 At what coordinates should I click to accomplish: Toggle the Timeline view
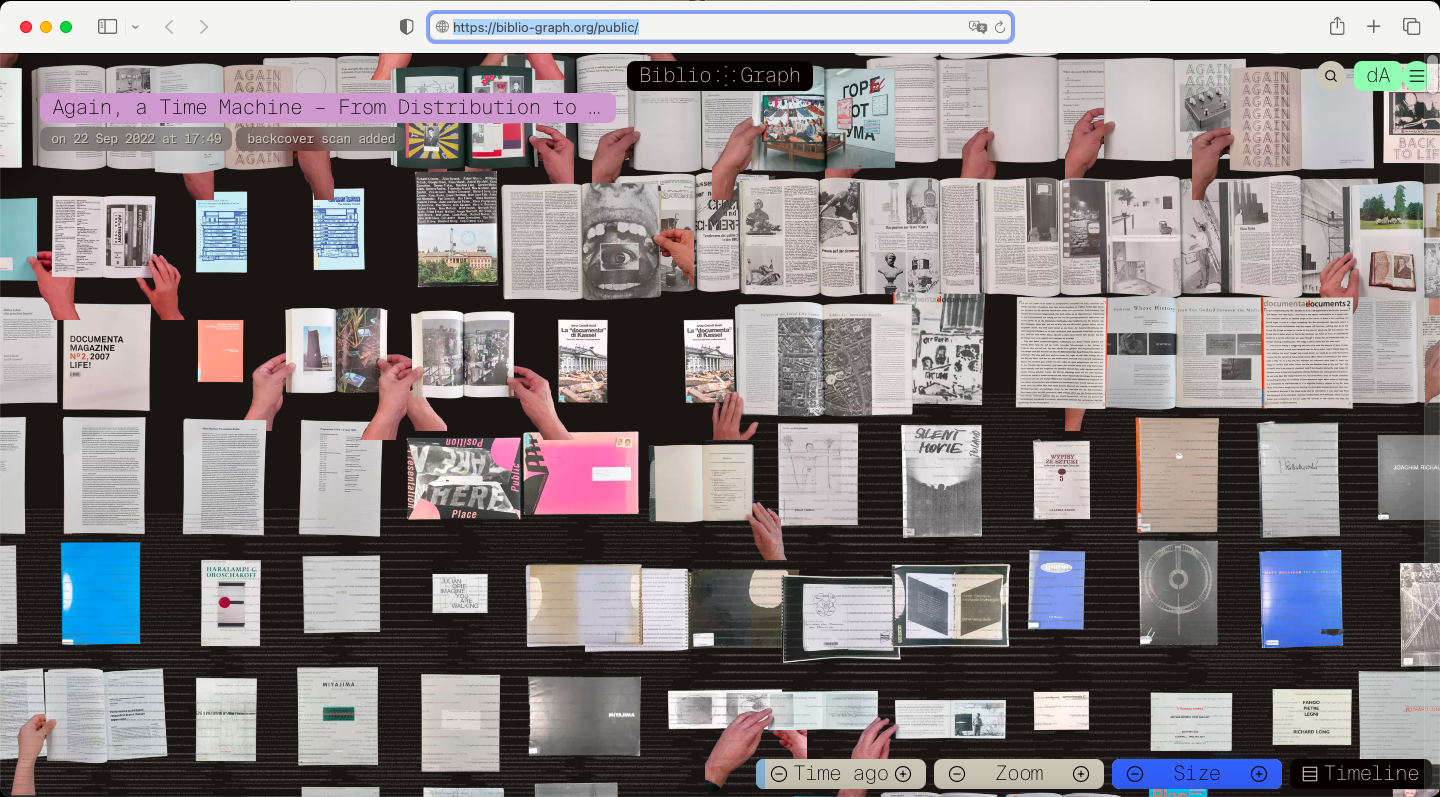(x=1360, y=774)
